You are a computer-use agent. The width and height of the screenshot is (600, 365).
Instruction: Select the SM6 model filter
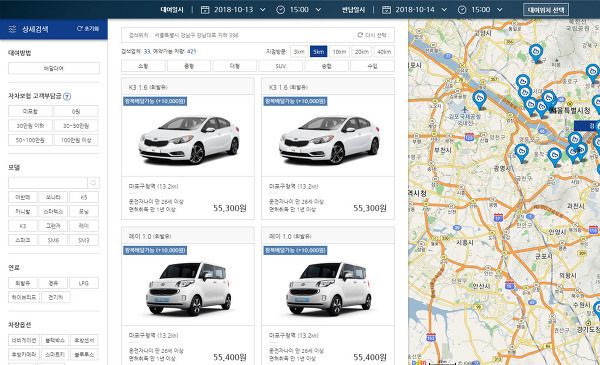click(53, 240)
